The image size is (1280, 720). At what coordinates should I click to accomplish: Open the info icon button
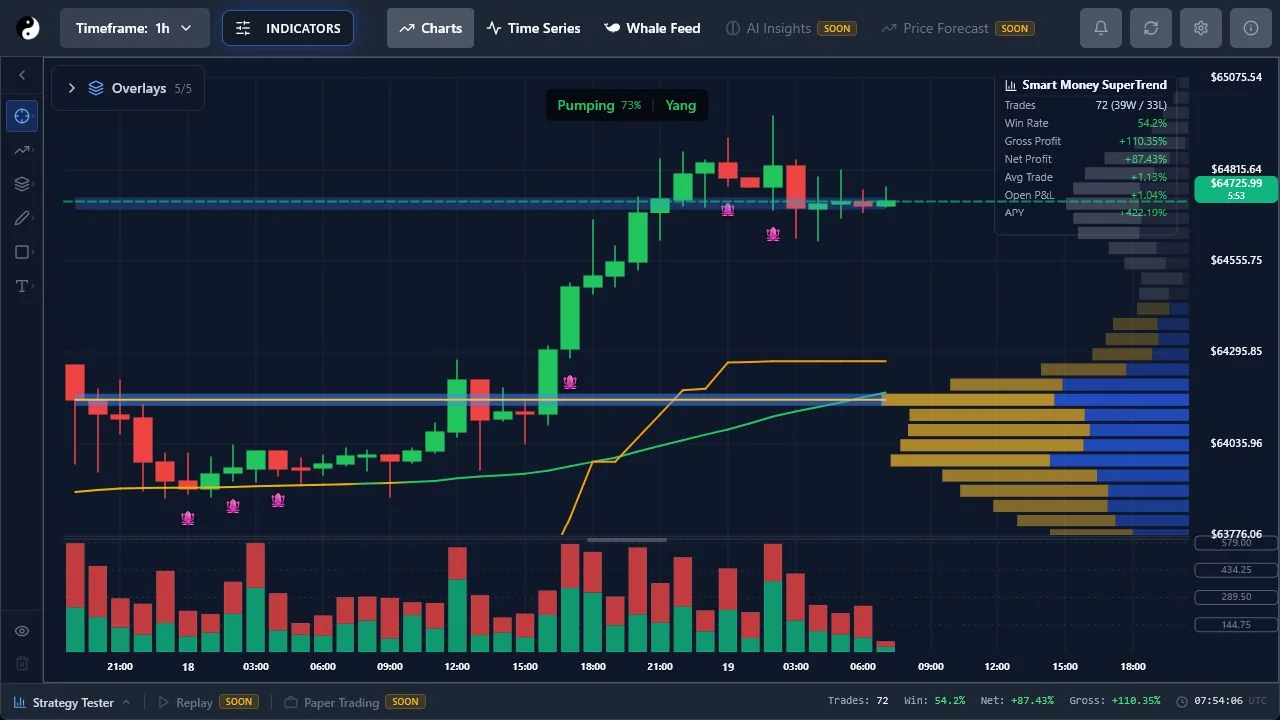click(1251, 28)
